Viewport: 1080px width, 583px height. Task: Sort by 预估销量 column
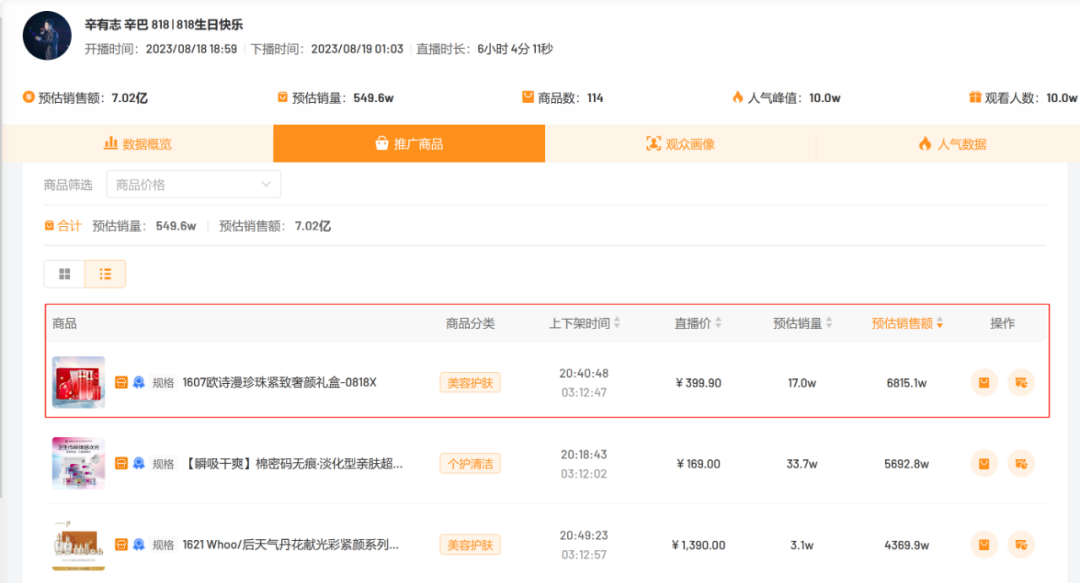[803, 323]
